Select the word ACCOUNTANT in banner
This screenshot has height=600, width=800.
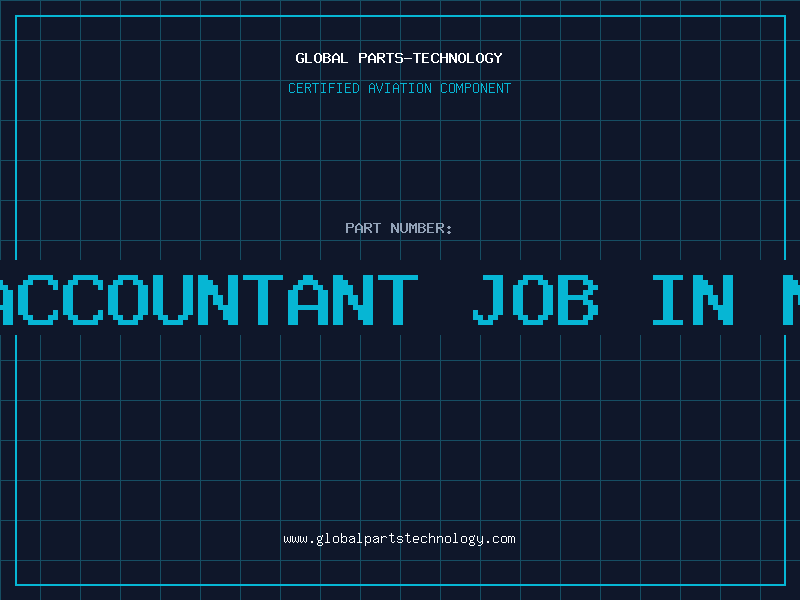207,300
